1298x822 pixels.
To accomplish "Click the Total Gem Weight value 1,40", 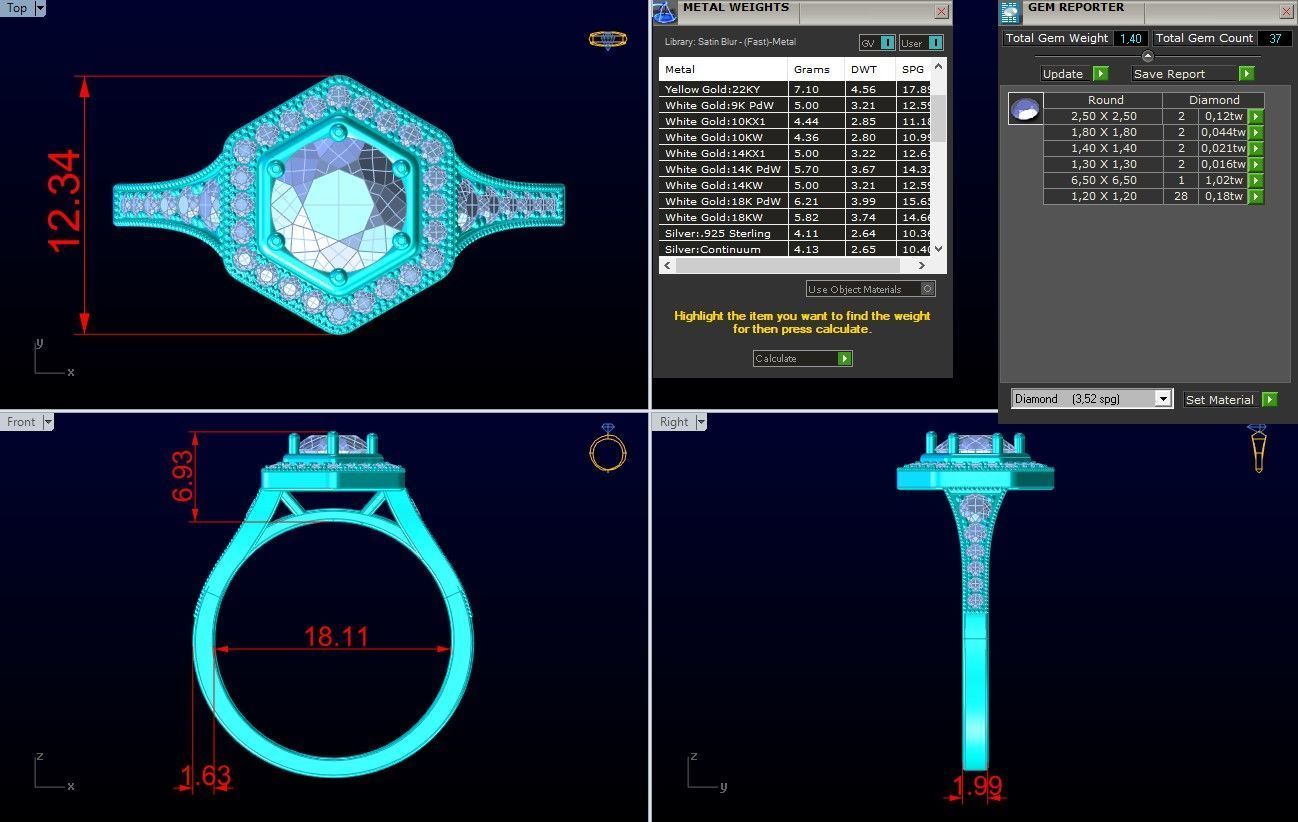I will coord(1131,38).
